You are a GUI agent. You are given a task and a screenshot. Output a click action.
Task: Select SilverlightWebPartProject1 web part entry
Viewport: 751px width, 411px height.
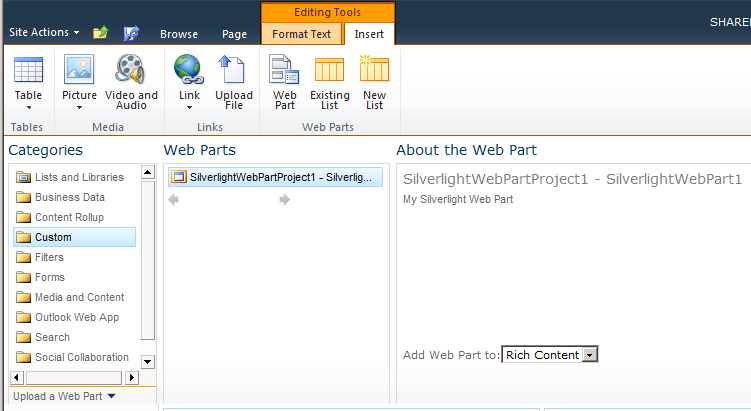[x=275, y=177]
